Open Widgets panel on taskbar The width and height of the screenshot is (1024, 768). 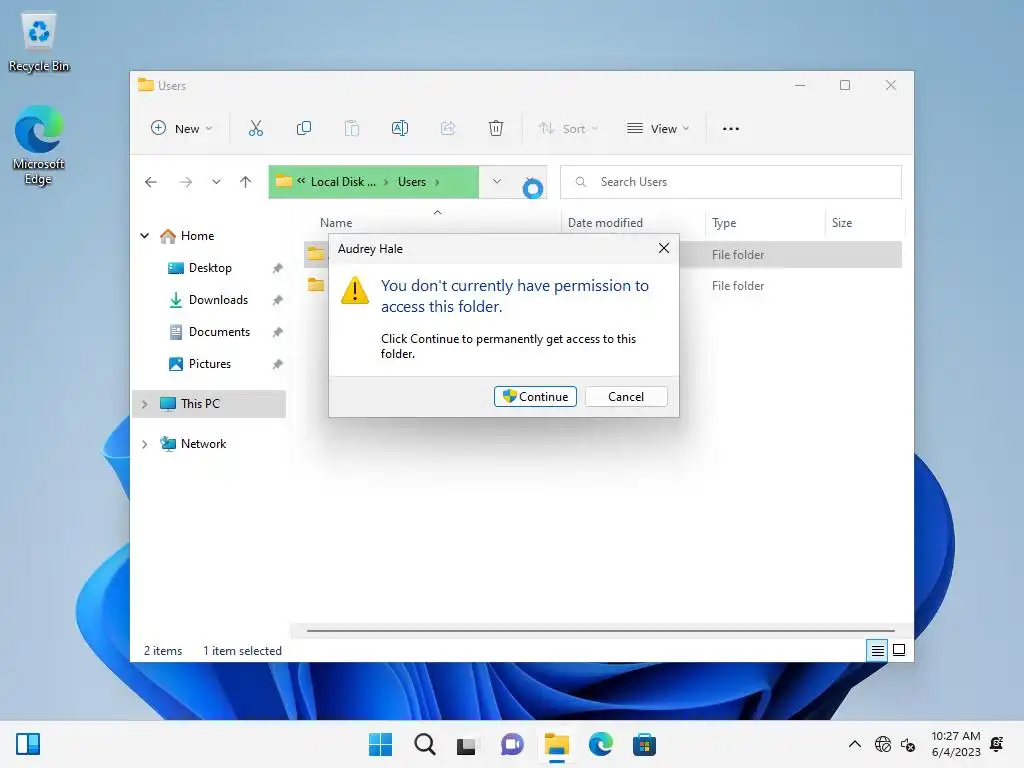pos(28,744)
